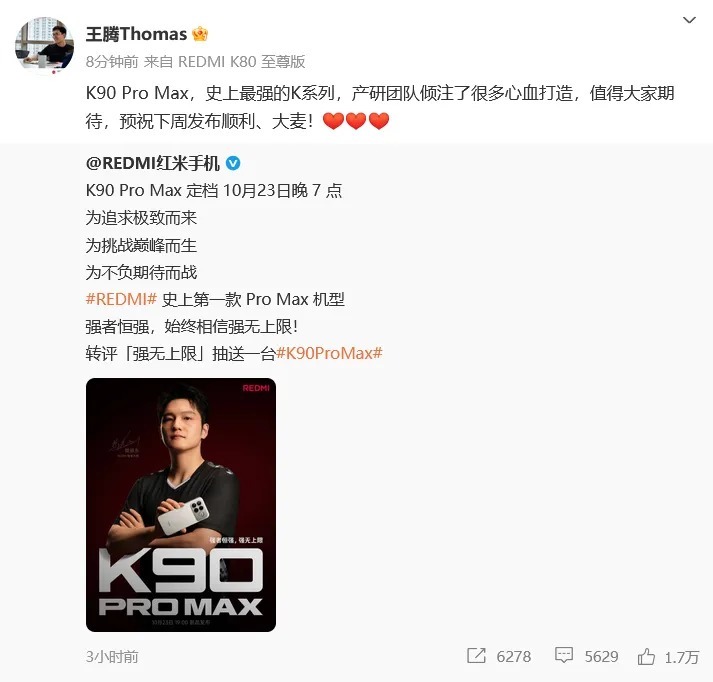Like the post with thumbs-up icon
The image size is (713, 682).
(646, 656)
